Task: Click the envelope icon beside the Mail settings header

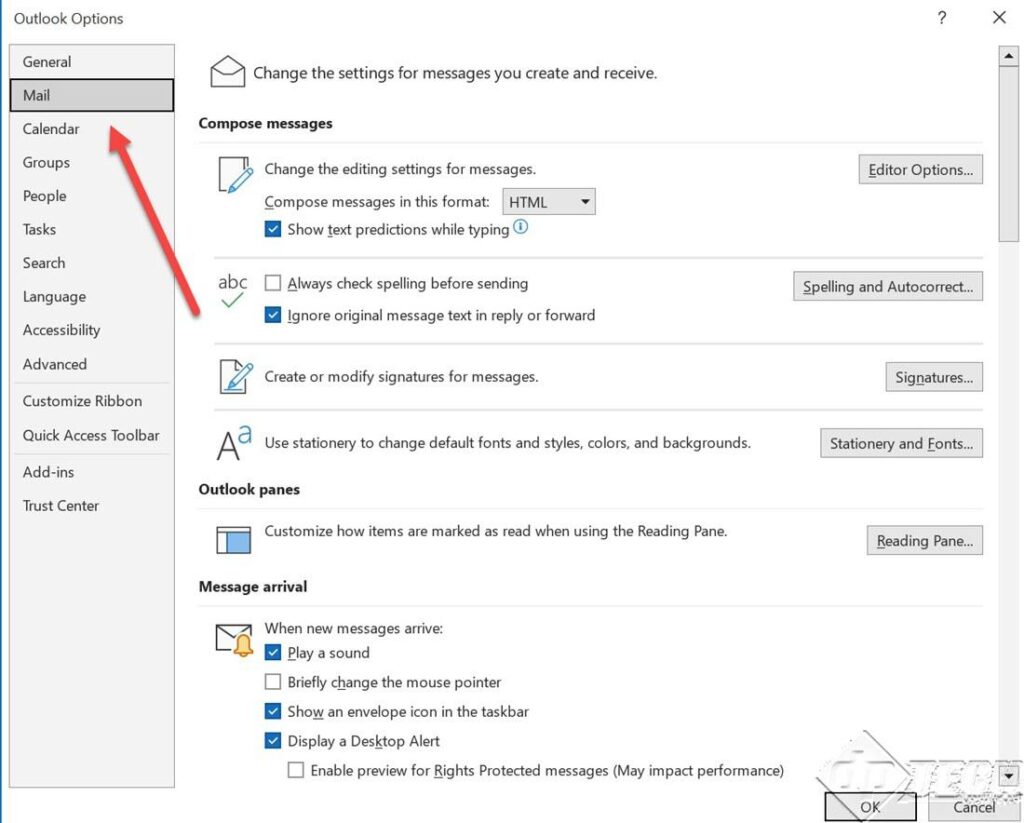Action: point(228,70)
